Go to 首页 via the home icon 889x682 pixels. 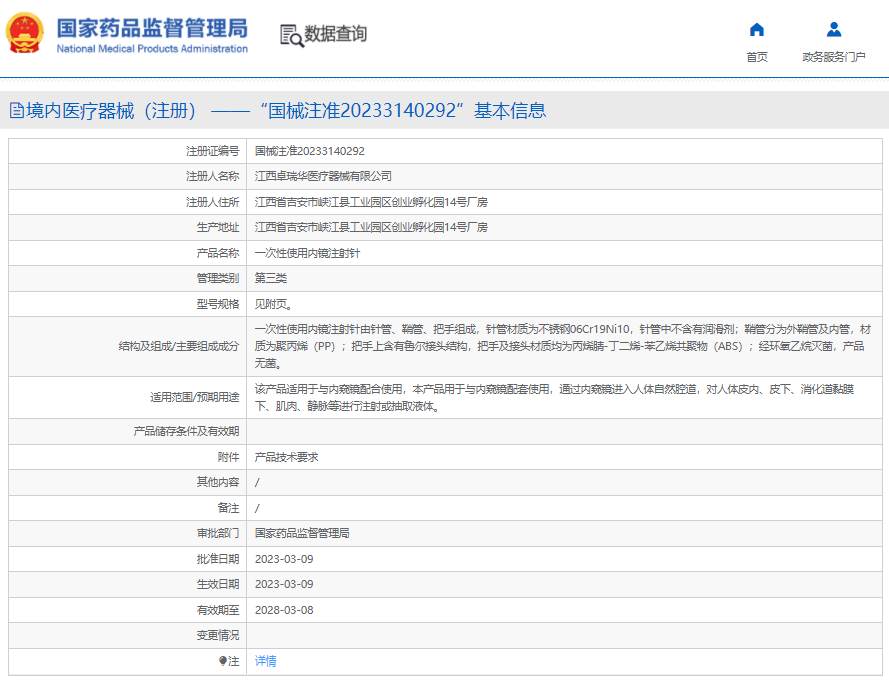coord(756,29)
